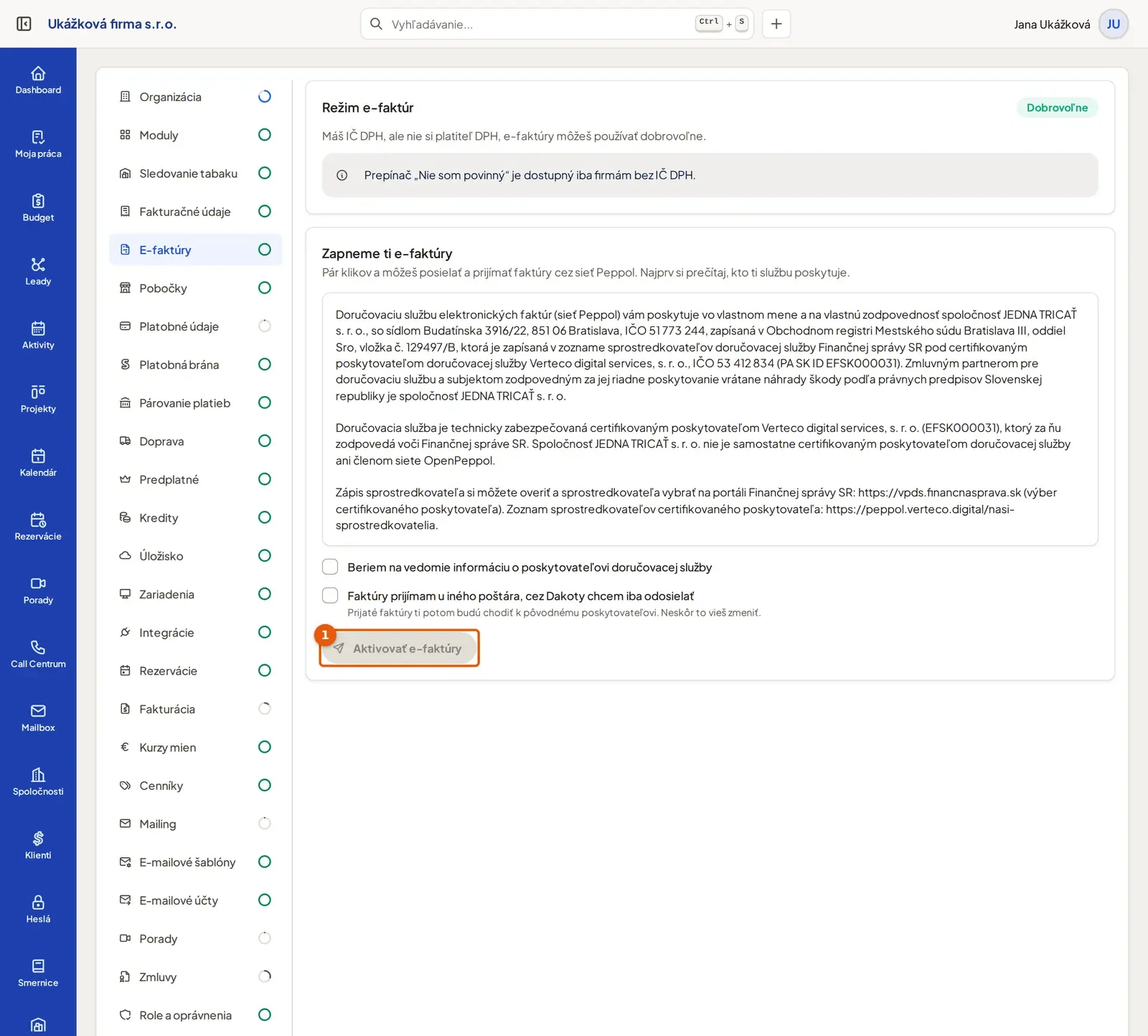
Task: Collapse sidebar using the panel toggle icon
Action: [x=24, y=24]
